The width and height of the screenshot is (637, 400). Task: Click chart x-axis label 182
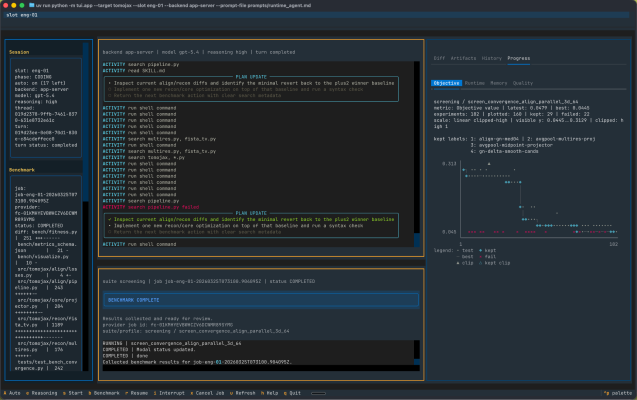[x=613, y=244]
